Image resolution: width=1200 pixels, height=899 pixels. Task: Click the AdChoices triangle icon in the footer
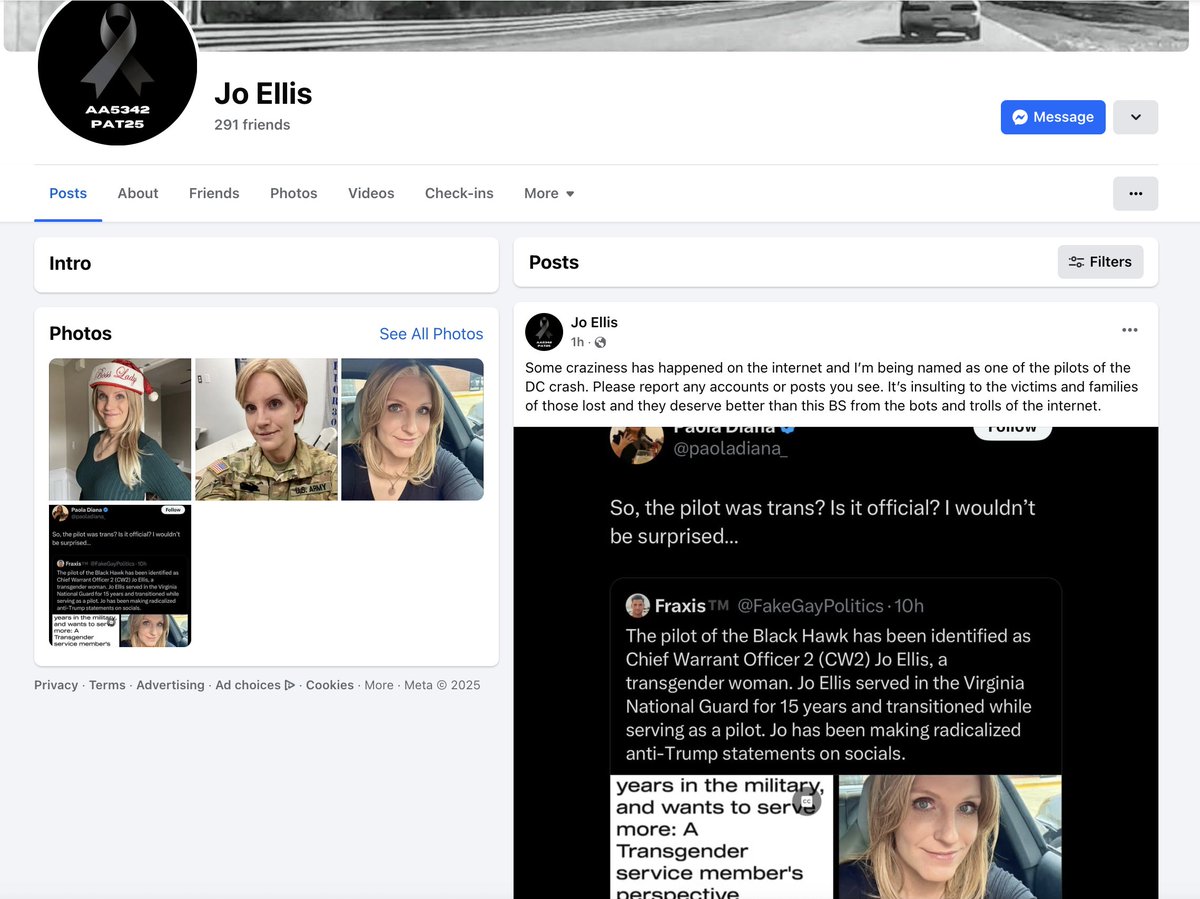coord(288,685)
